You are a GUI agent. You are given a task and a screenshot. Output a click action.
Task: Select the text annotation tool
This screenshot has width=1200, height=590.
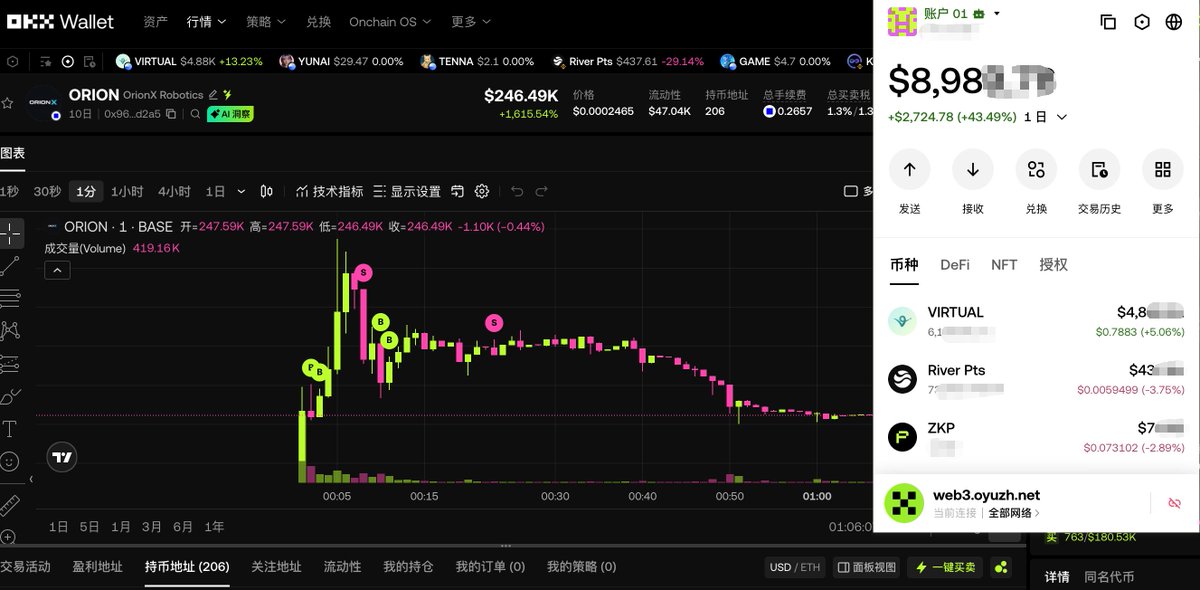point(11,429)
